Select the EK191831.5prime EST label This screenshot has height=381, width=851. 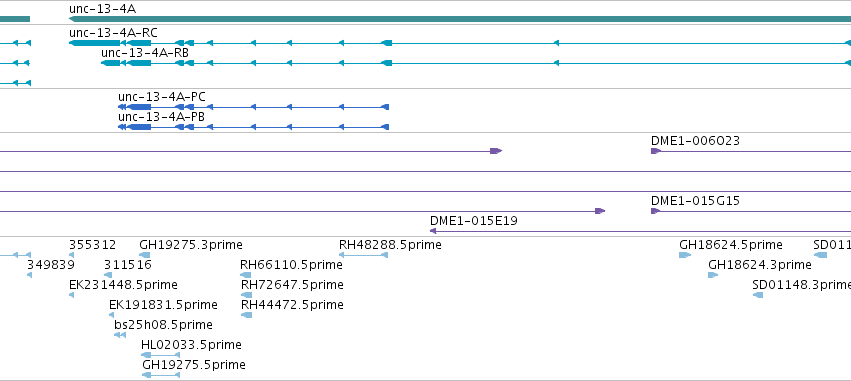tap(163, 304)
